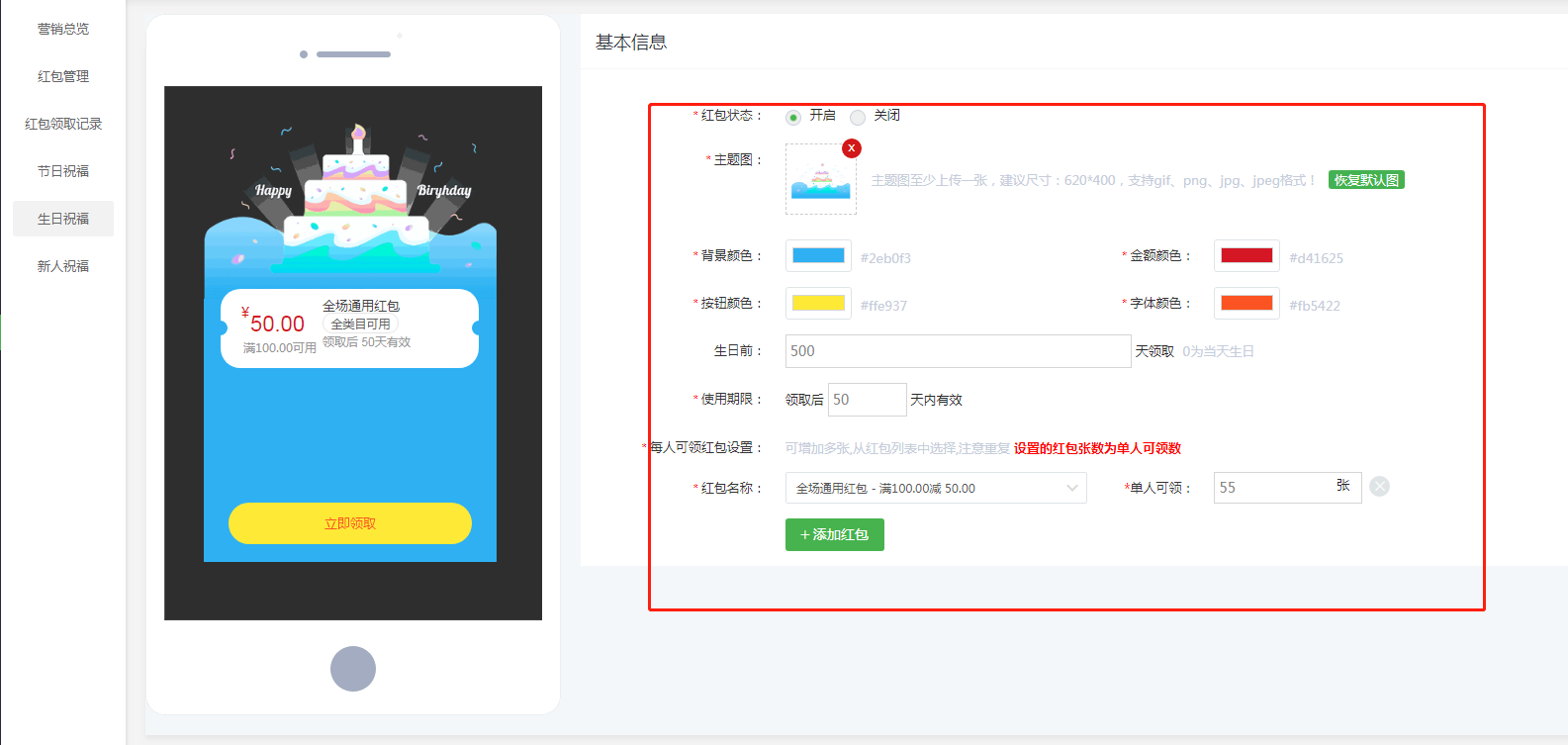Pick the 按钮颜色 yellow swatch

[818, 303]
